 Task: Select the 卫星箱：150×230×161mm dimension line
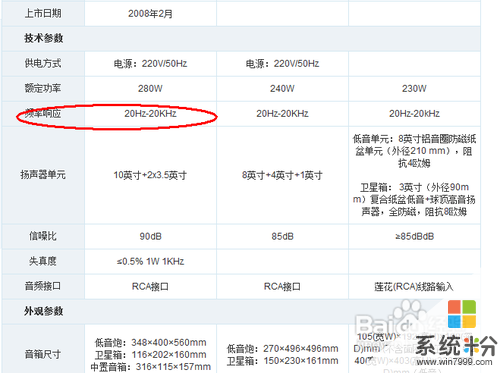click(x=283, y=361)
